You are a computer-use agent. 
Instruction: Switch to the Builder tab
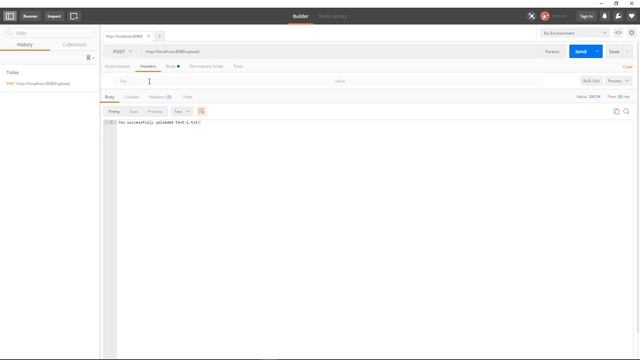pyautogui.click(x=300, y=16)
